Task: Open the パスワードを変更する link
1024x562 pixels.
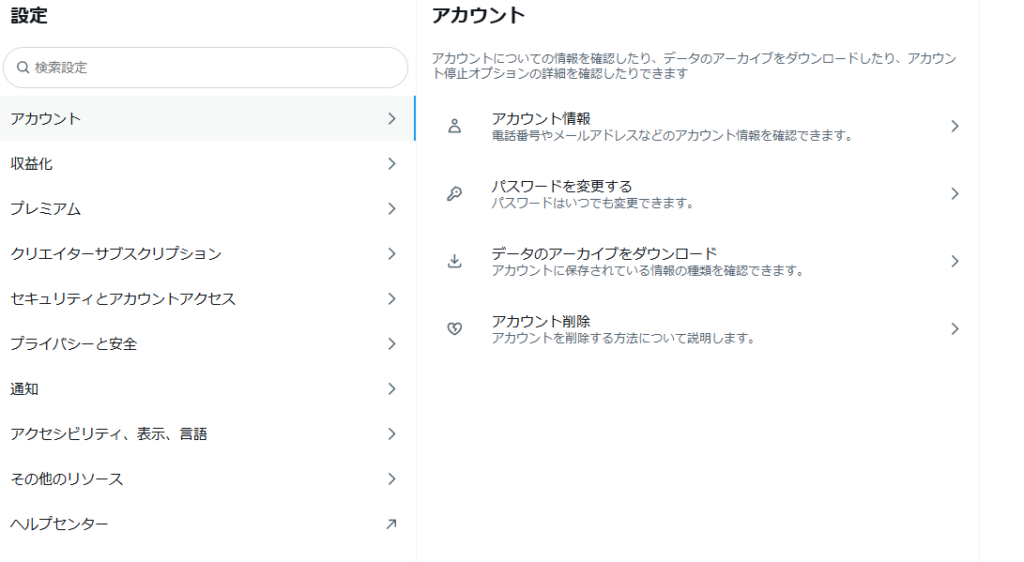Action: (562, 186)
